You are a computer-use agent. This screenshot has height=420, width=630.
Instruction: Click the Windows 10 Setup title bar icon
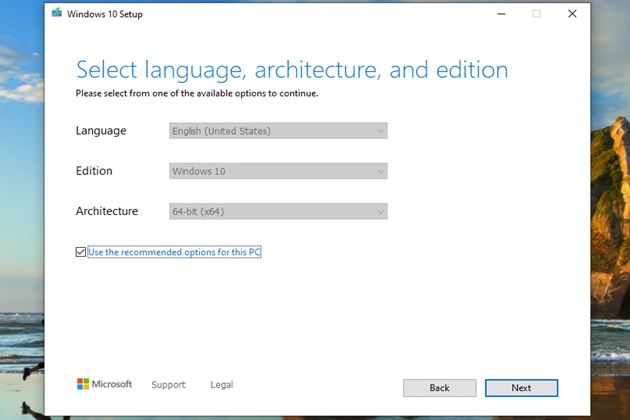coord(57,14)
